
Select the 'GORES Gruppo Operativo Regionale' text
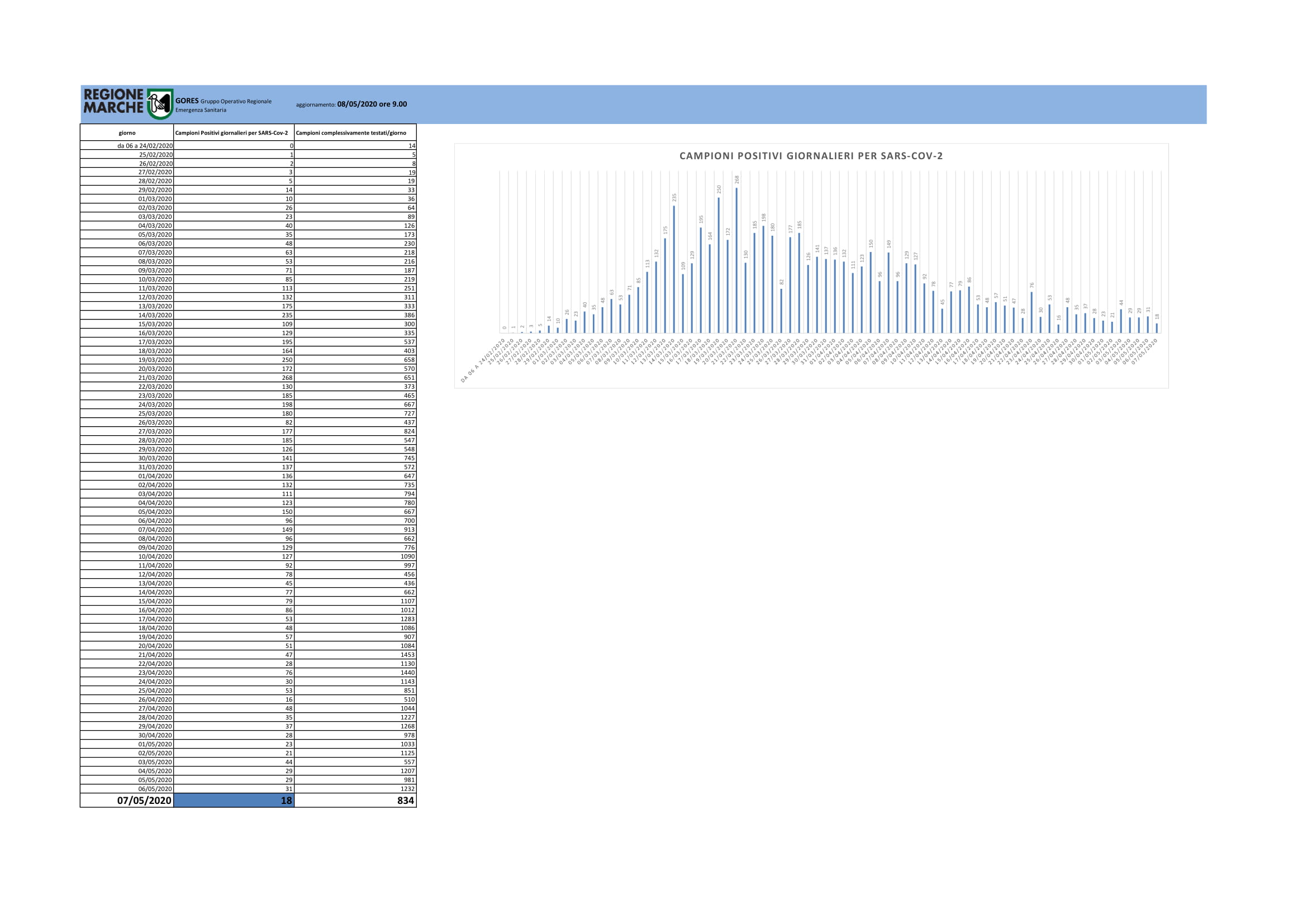(x=224, y=101)
